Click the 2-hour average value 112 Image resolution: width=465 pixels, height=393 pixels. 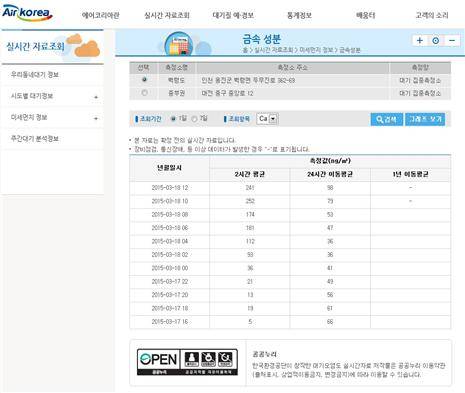[250, 241]
